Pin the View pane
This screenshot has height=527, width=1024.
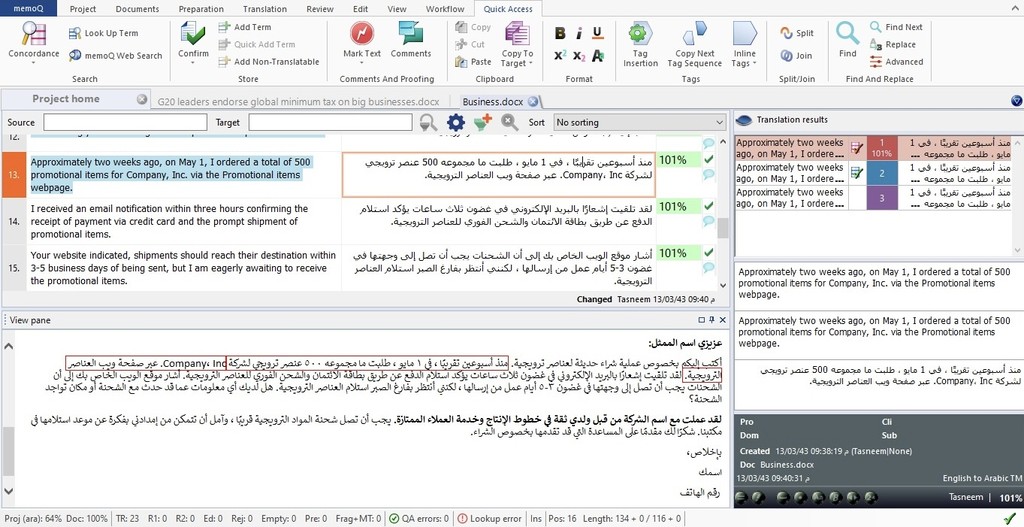(x=712, y=320)
